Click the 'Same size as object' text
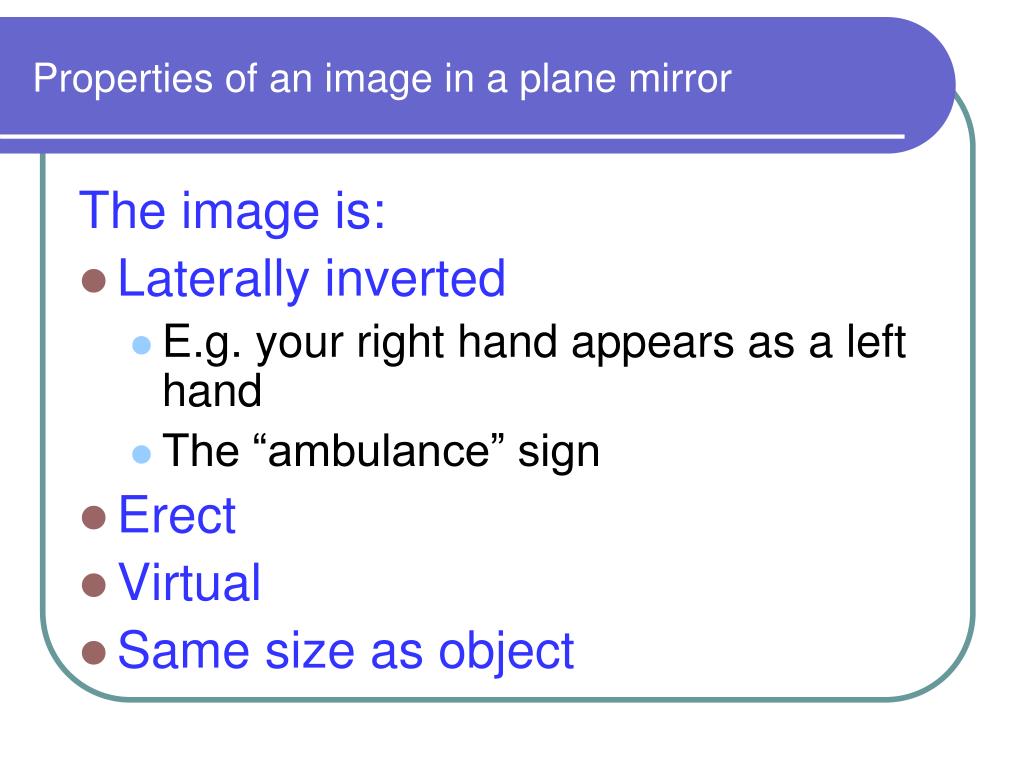 (345, 651)
